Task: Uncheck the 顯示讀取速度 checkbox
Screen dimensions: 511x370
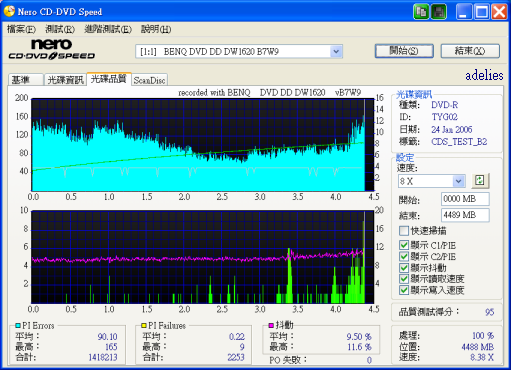Action: pyautogui.click(x=404, y=279)
